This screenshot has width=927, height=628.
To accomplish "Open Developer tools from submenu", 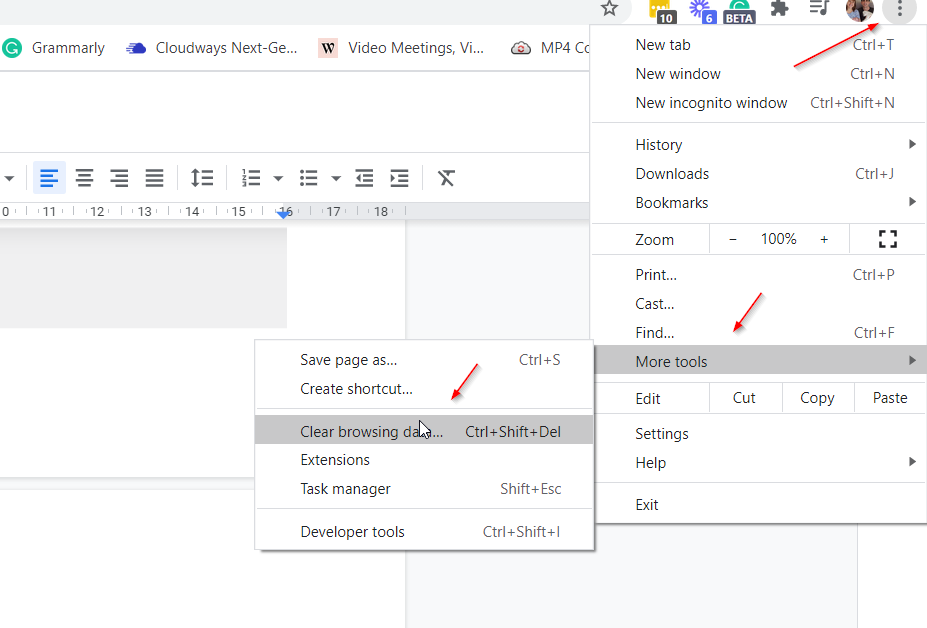I will click(424, 532).
